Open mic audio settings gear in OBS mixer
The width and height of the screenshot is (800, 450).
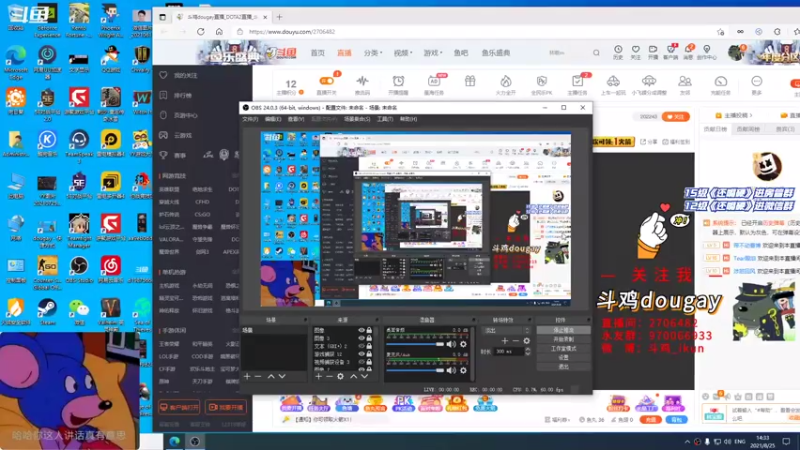pyautogui.click(x=463, y=370)
